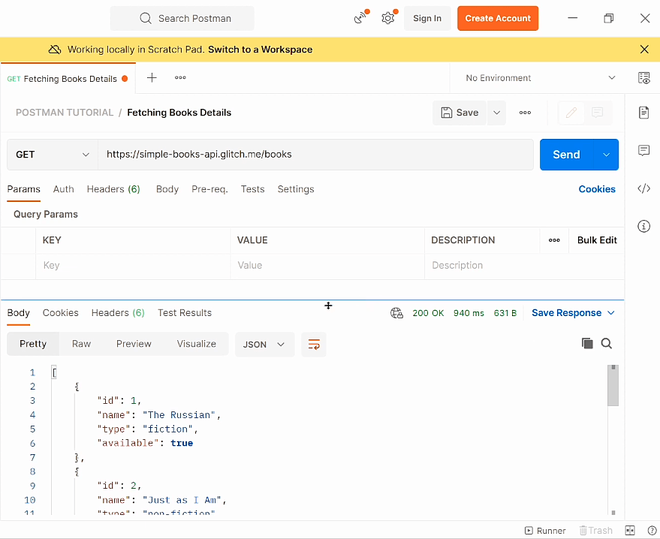The image size is (660, 539).
Task: Expand the Send button arrow options
Action: tap(606, 155)
